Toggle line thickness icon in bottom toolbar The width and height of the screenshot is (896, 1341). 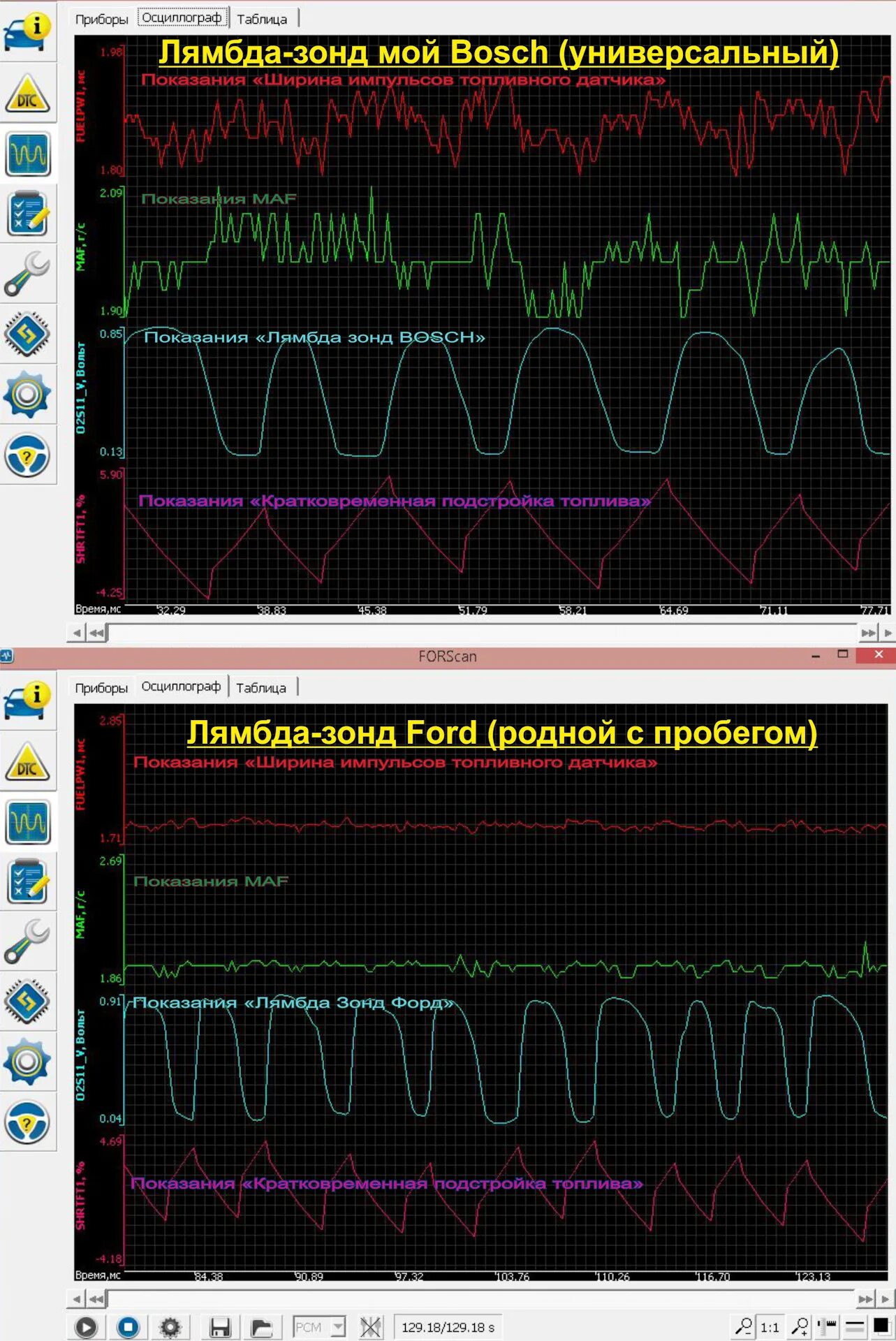(855, 1326)
